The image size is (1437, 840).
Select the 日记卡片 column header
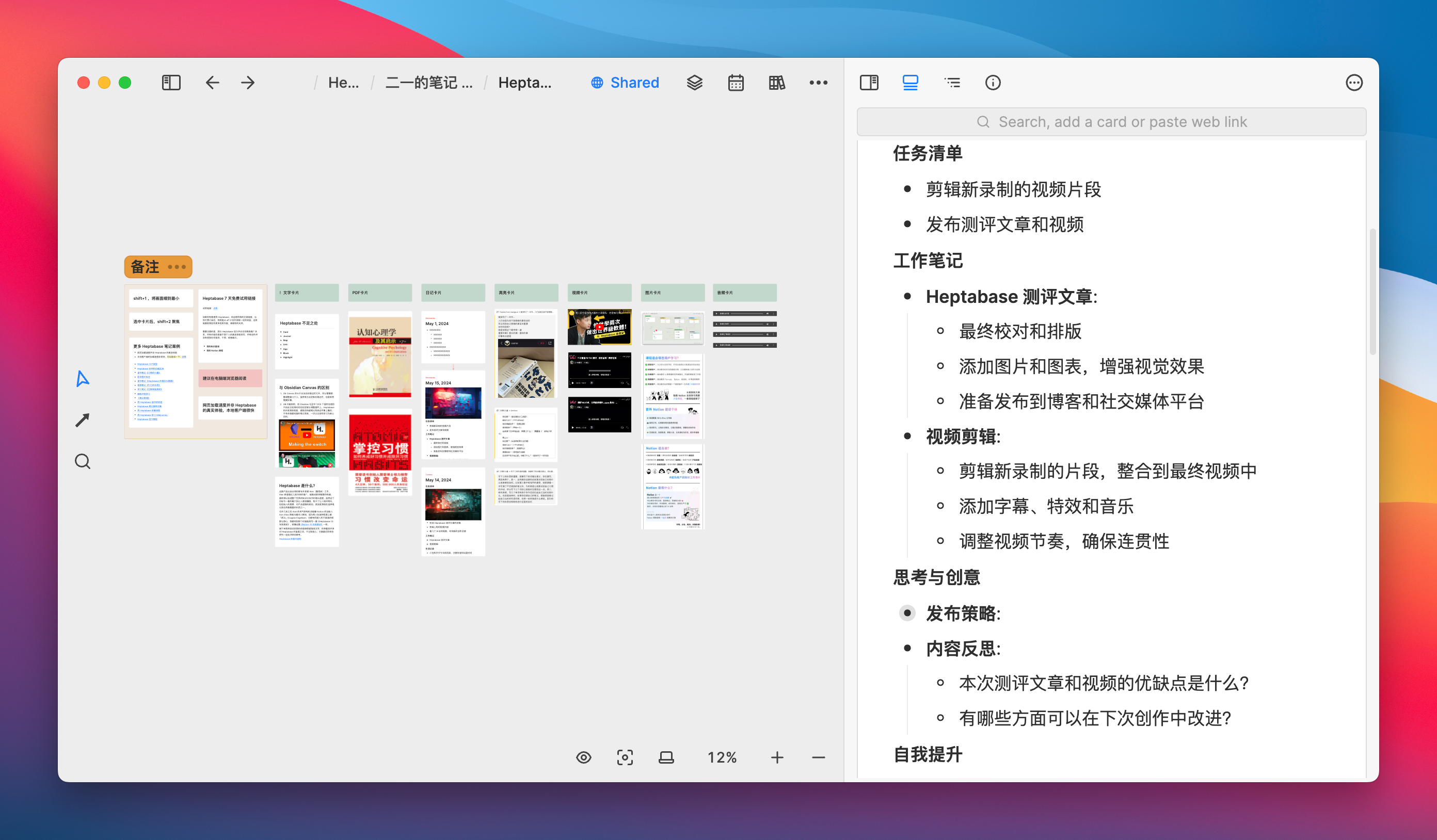[x=453, y=293]
